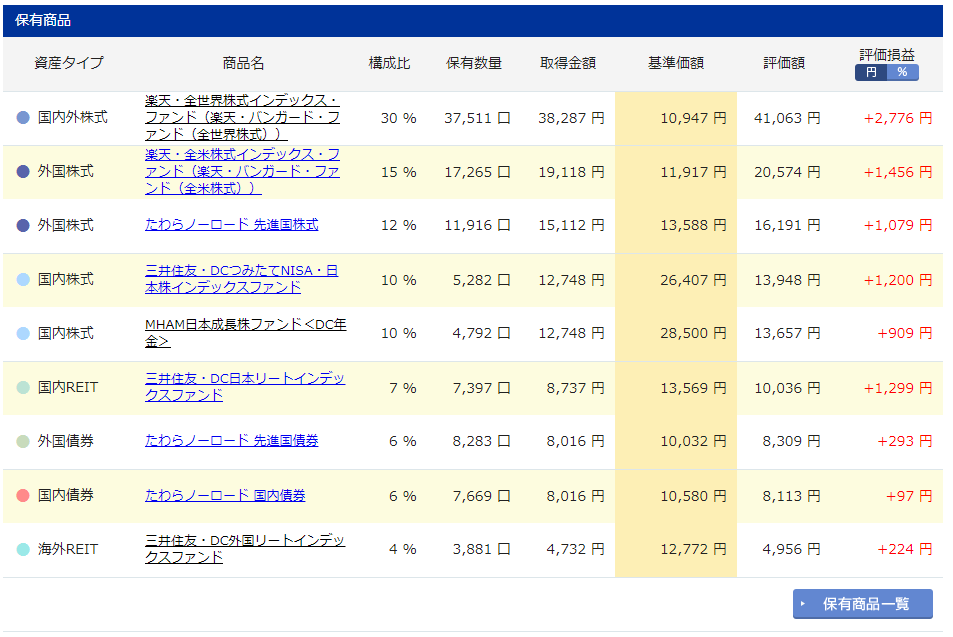Click the 12 % composition value

coord(399,226)
